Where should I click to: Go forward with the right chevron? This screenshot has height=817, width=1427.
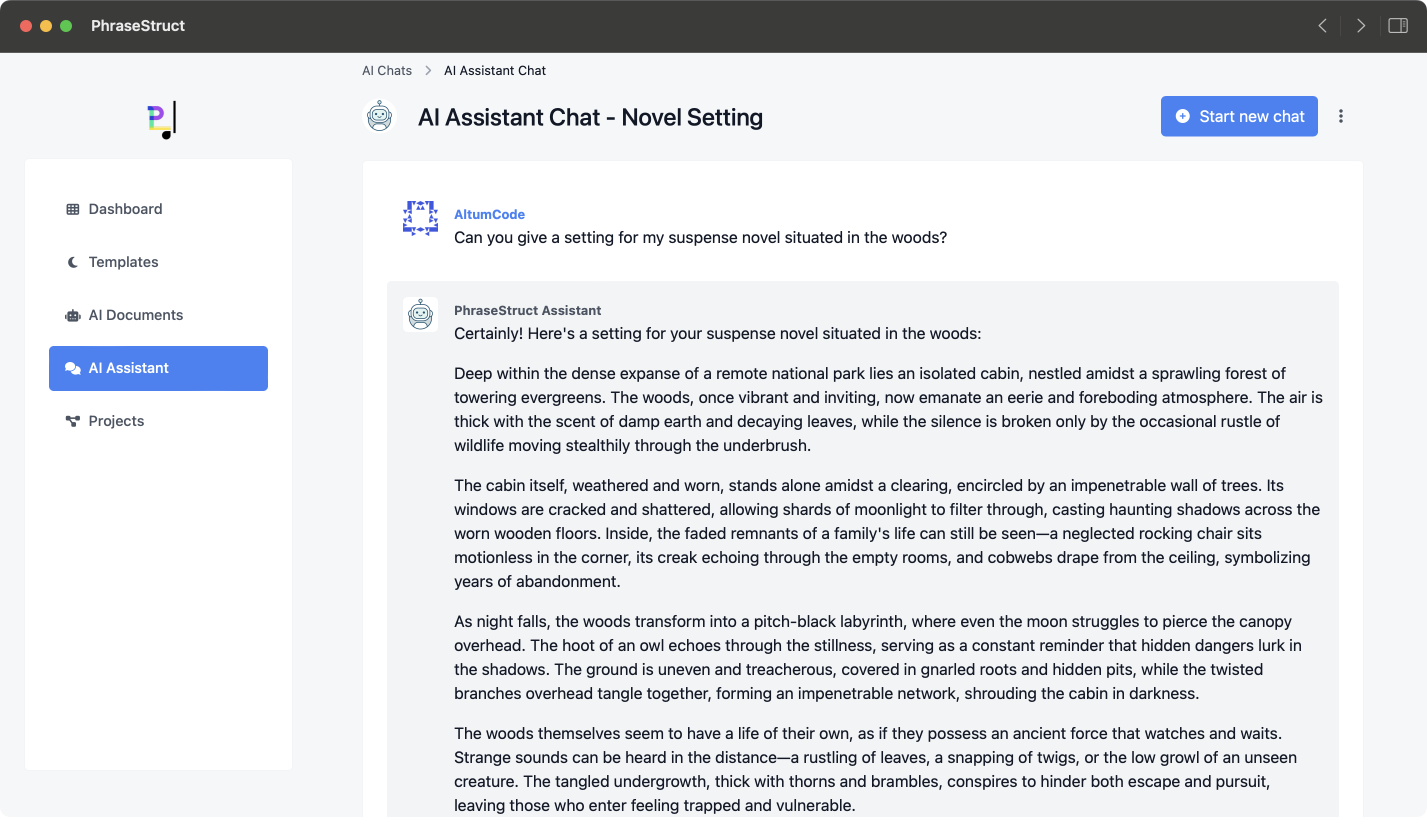1360,26
